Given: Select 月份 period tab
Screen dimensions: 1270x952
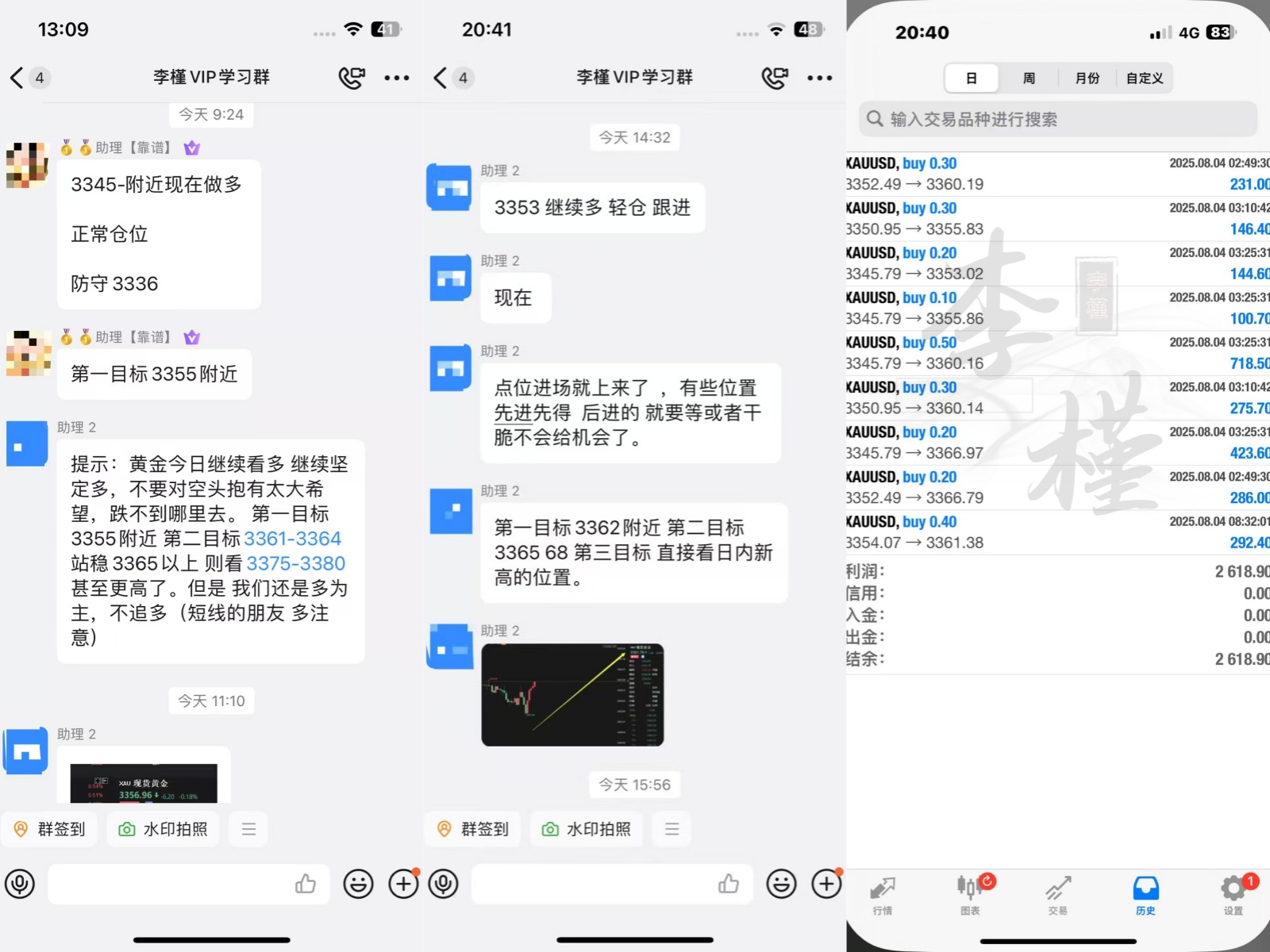Looking at the screenshot, I should [1087, 79].
